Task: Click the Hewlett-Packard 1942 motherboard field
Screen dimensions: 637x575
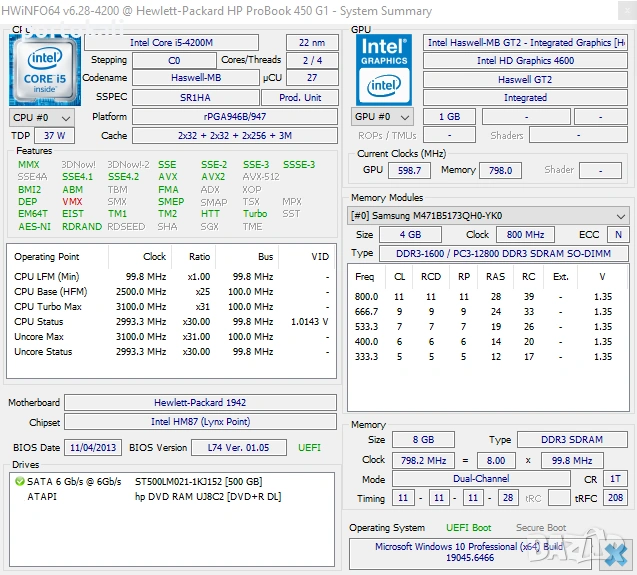Action: pyautogui.click(x=202, y=403)
